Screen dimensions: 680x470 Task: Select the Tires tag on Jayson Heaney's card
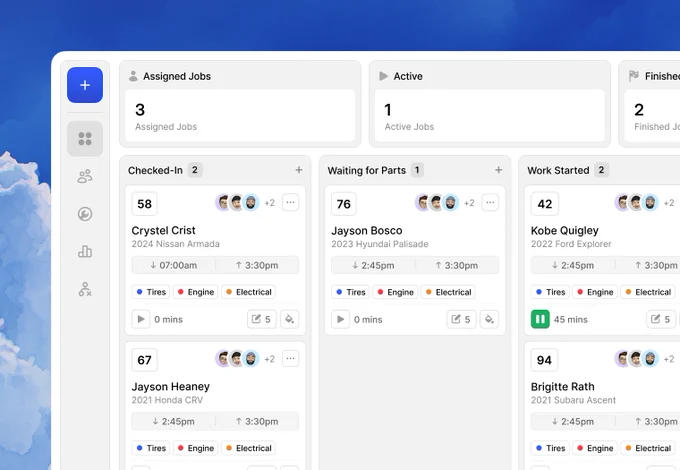151,448
